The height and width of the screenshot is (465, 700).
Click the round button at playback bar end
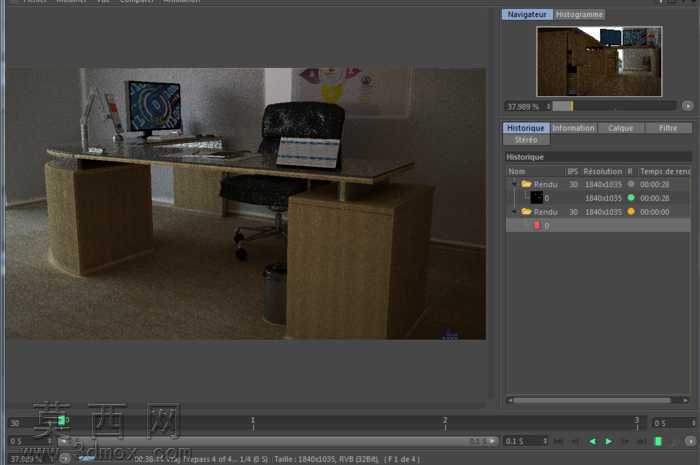pyautogui.click(x=690, y=441)
